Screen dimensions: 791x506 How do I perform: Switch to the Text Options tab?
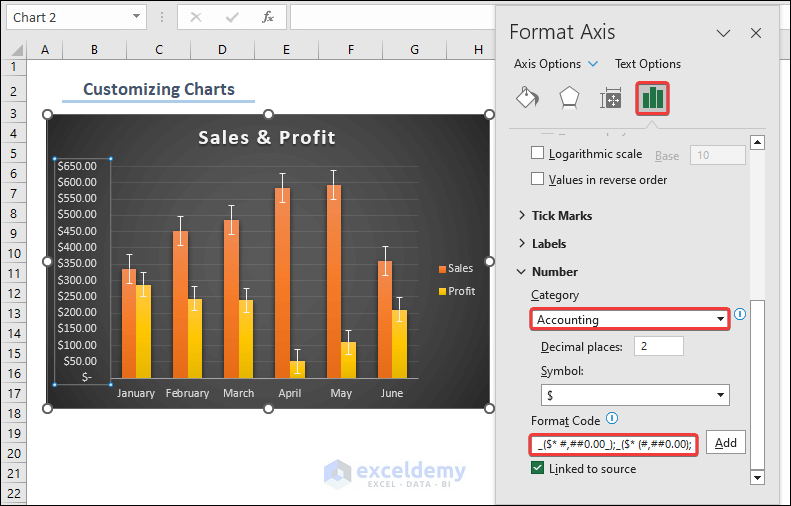pyautogui.click(x=648, y=64)
